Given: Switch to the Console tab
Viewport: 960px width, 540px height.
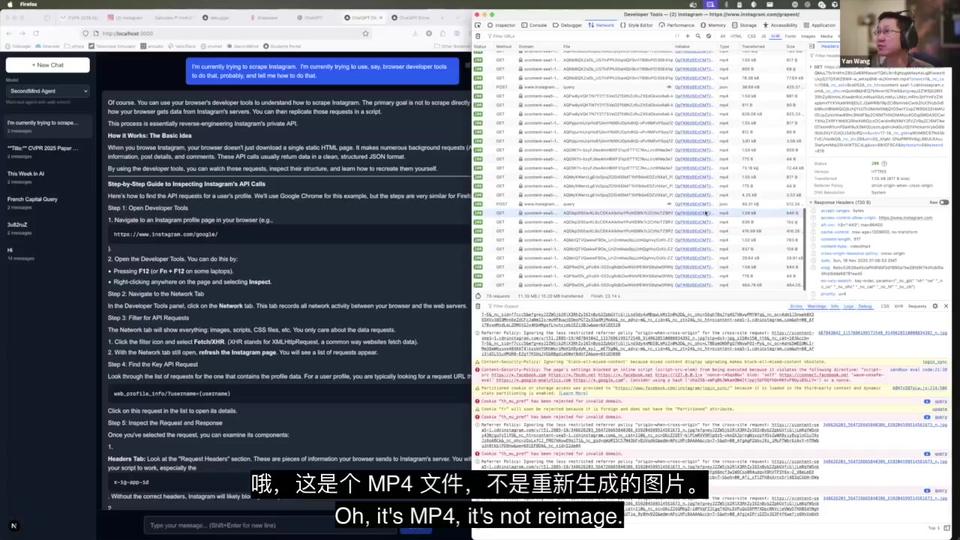Looking at the screenshot, I should (x=534, y=25).
